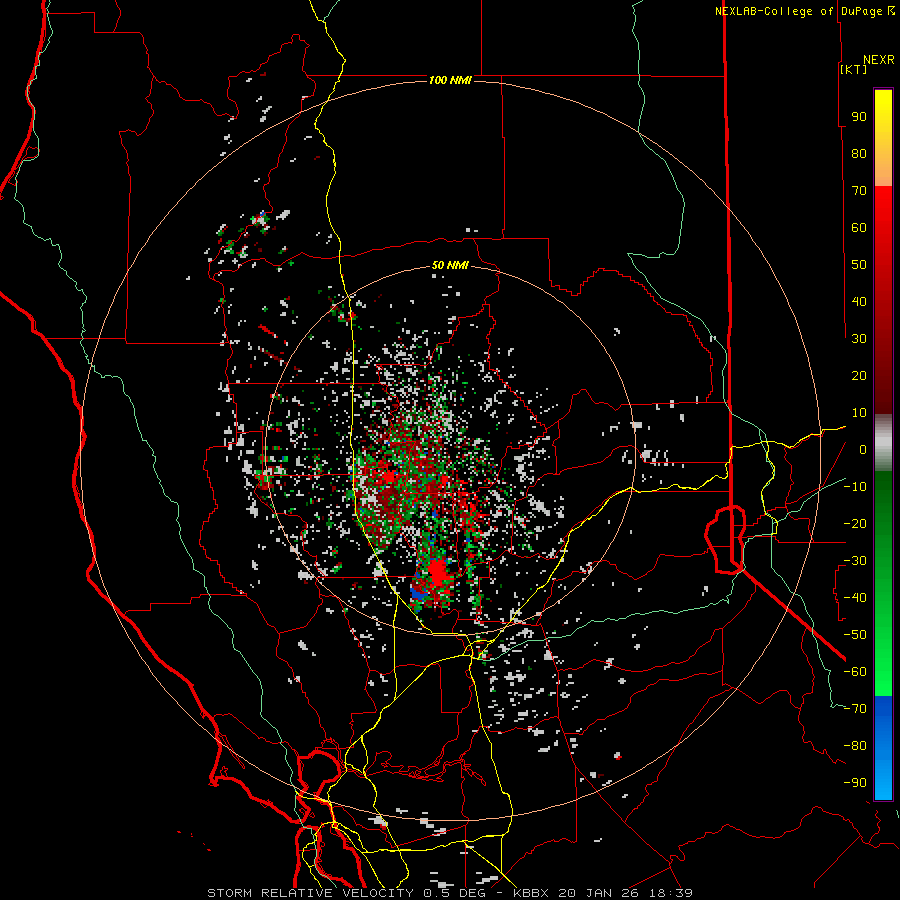Click the red band of the color scale
Screen dimensions: 900x900
click(x=883, y=300)
